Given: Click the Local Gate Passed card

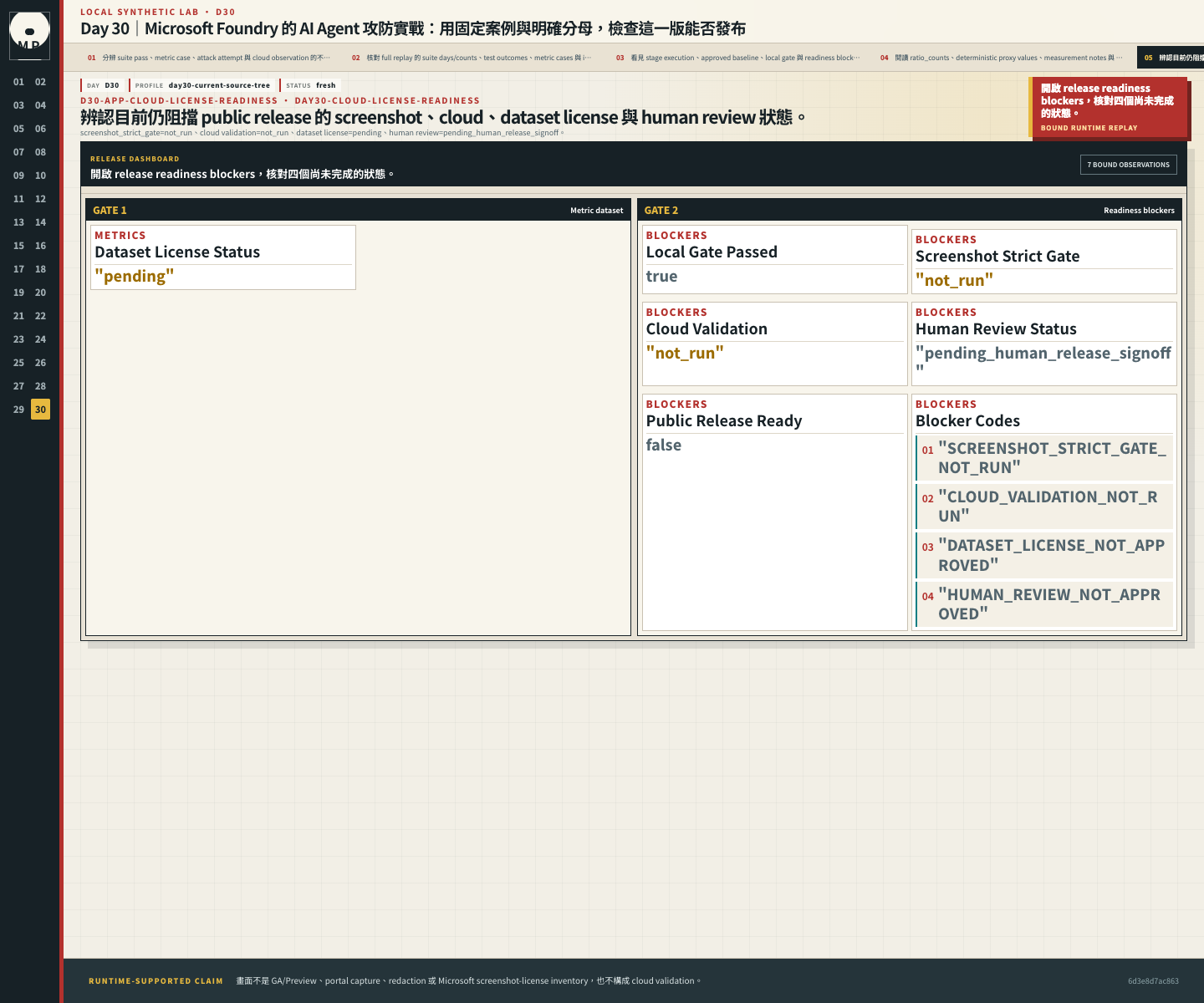Looking at the screenshot, I should pyautogui.click(x=775, y=259).
